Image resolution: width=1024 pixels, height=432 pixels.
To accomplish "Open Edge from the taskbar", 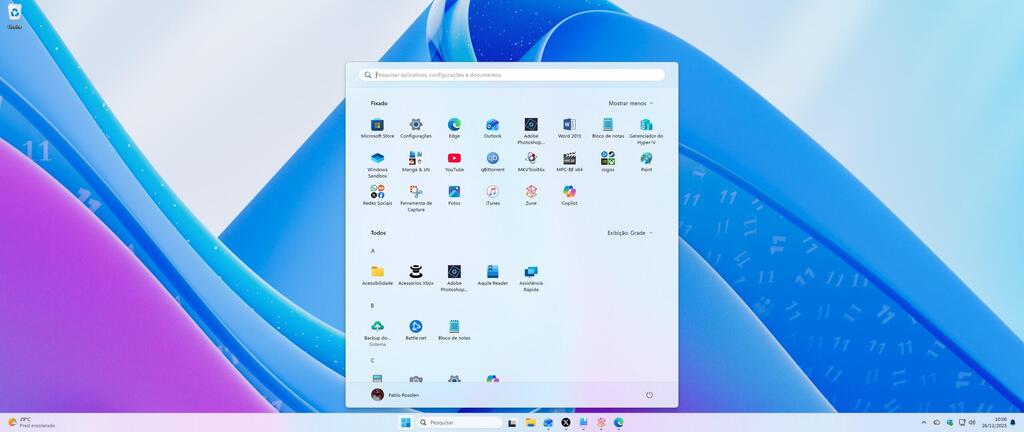I will [x=618, y=422].
